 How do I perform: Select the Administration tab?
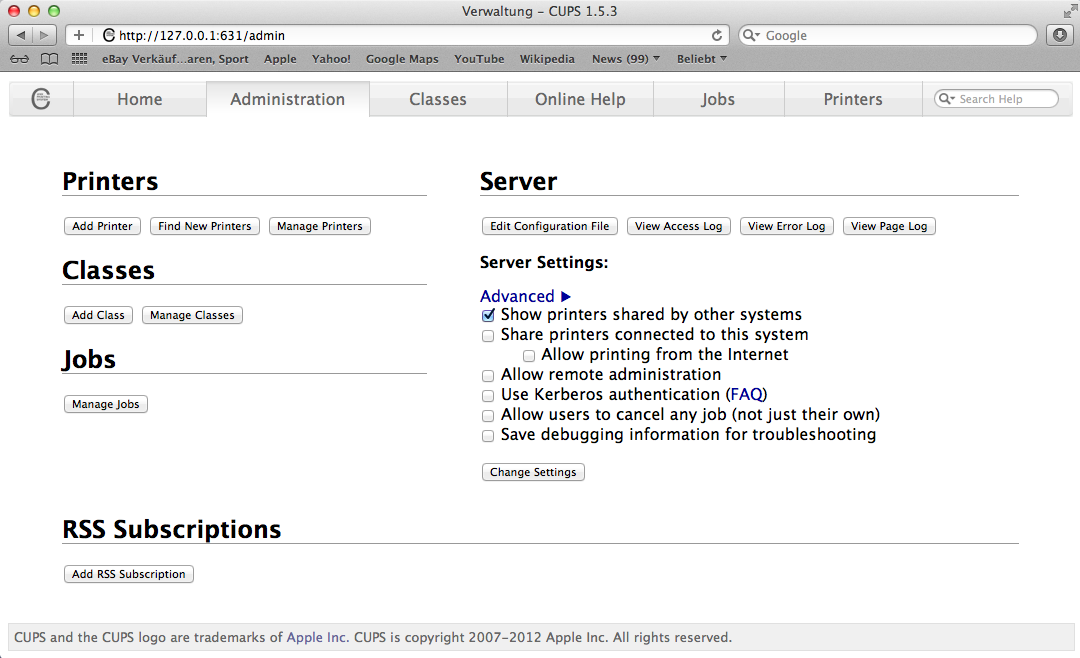pyautogui.click(x=288, y=99)
